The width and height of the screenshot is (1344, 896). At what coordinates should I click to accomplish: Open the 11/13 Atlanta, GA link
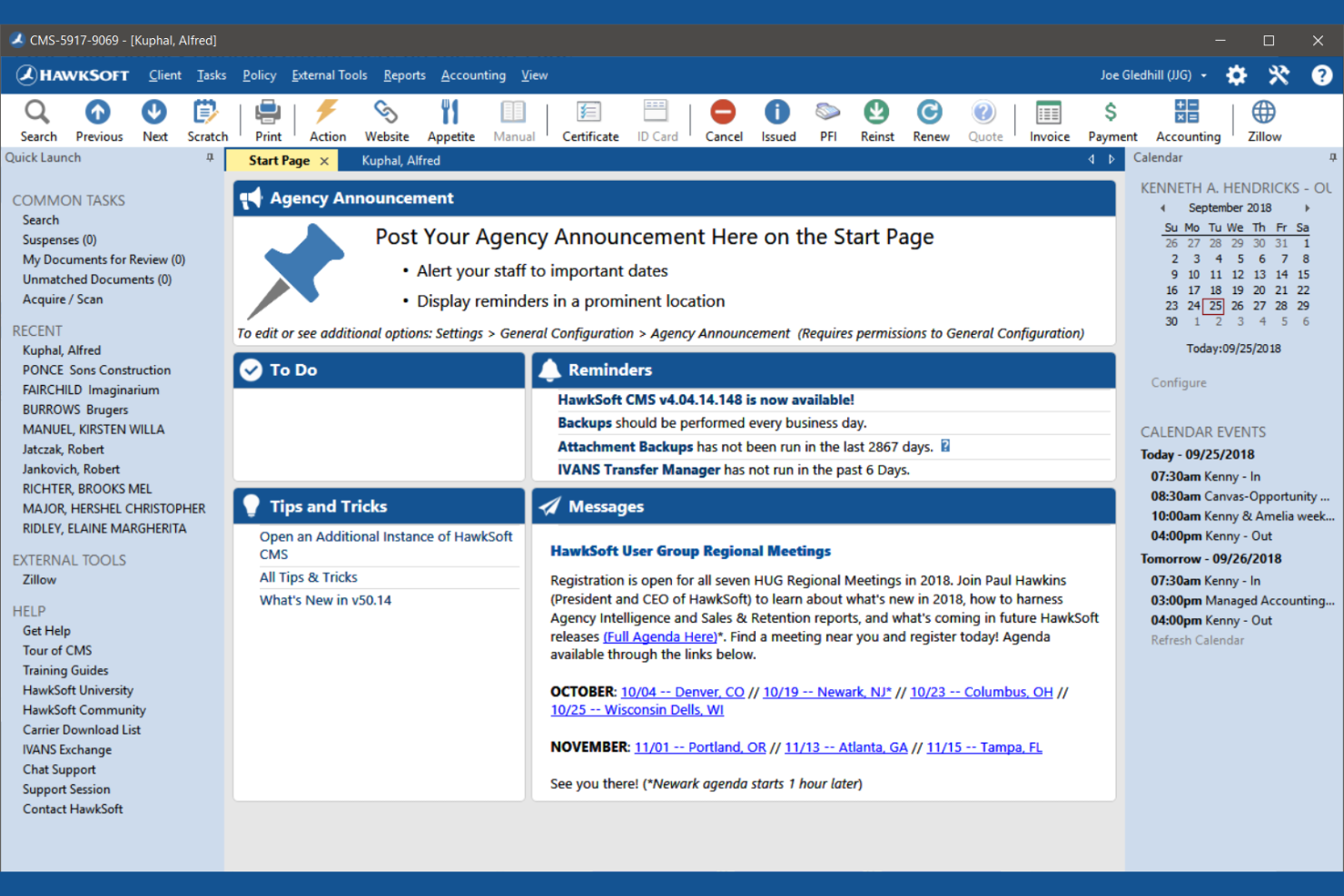[x=845, y=747]
